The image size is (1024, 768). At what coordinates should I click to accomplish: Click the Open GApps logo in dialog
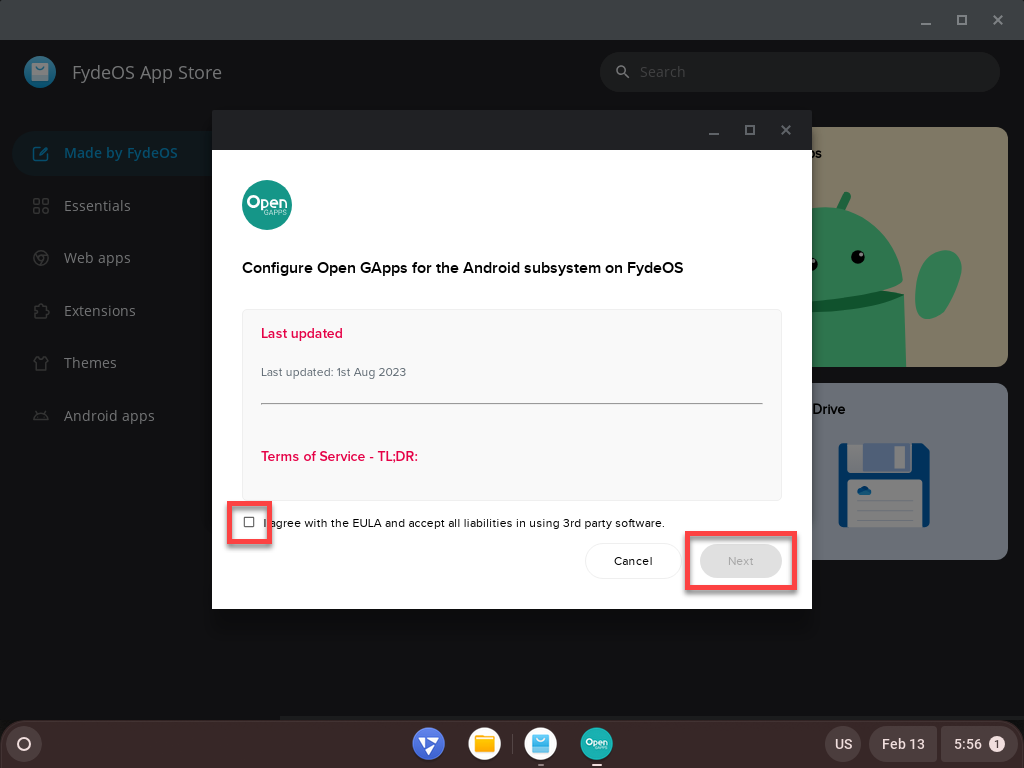point(266,205)
